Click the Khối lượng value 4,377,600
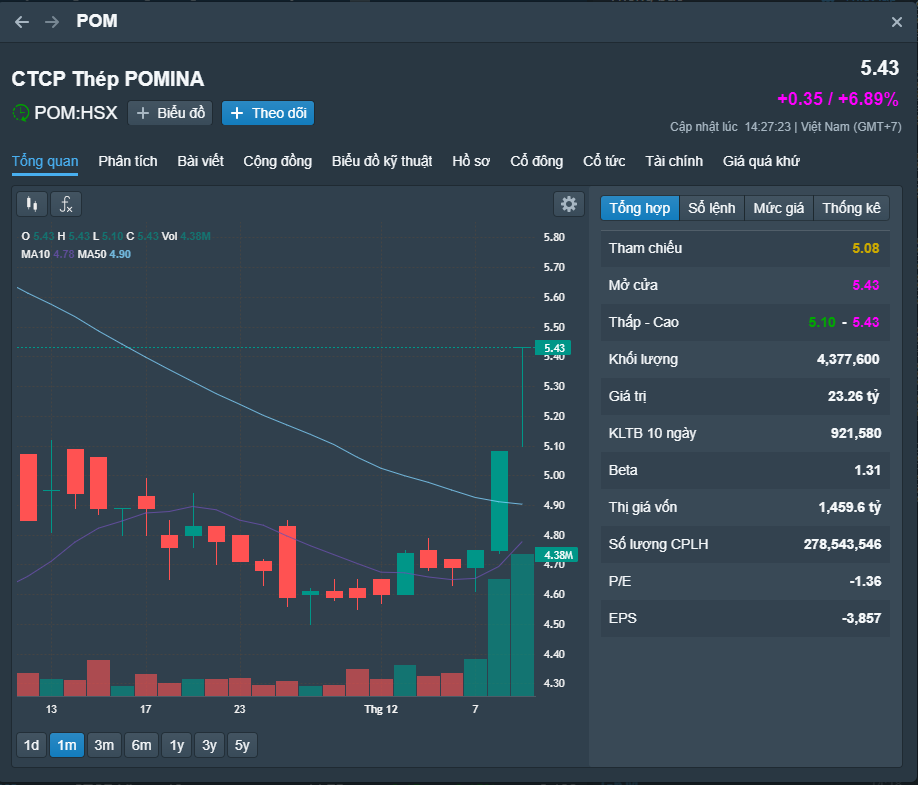918x785 pixels. (848, 359)
